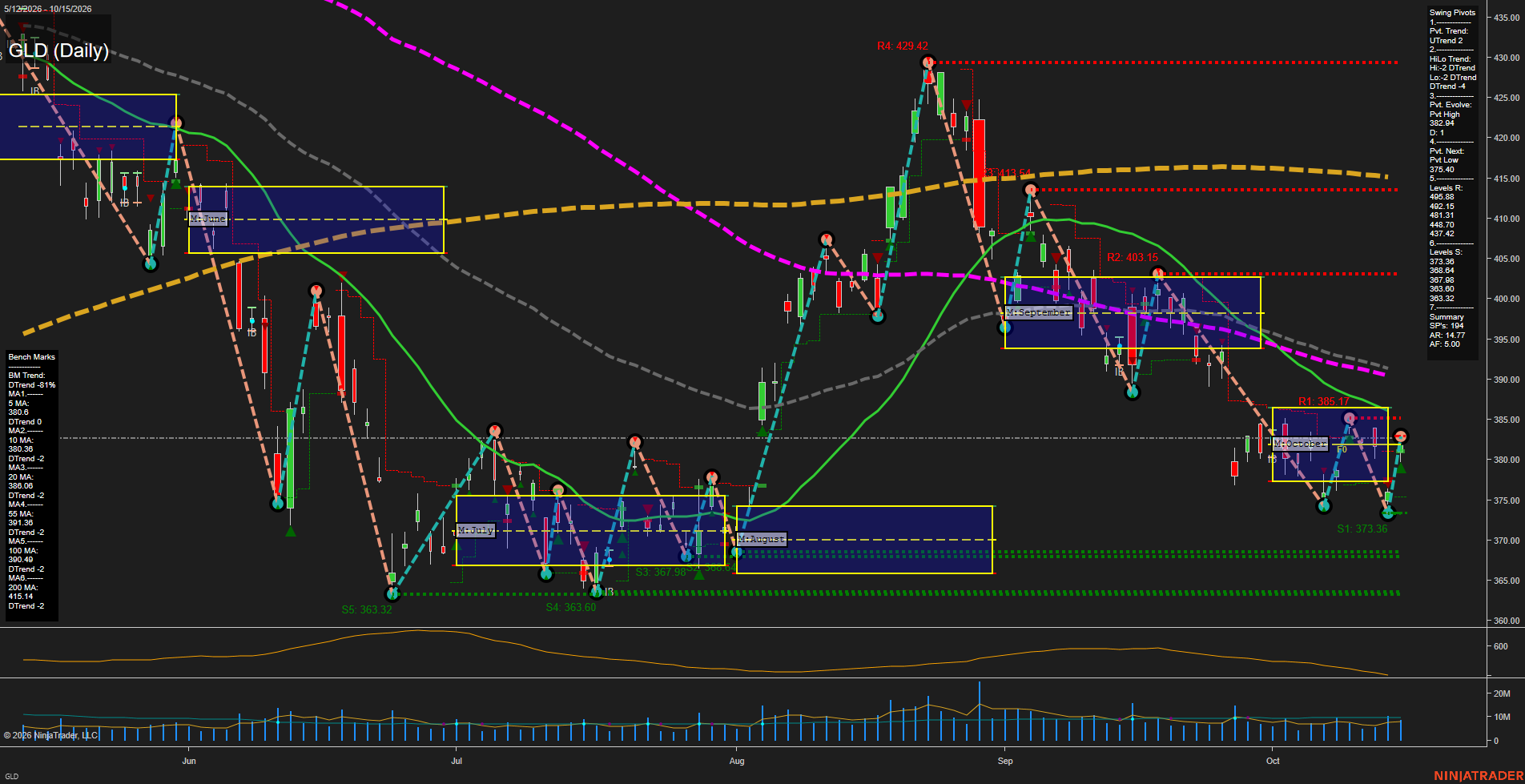Screen dimensions: 1525x784
Task: Click the BM Trend entry in Bench Marks
Action: click(26, 376)
